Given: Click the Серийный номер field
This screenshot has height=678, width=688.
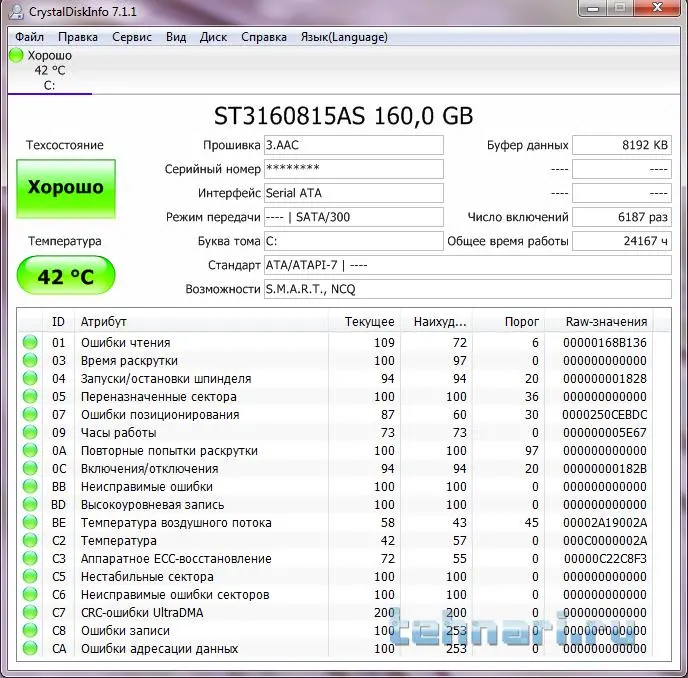Looking at the screenshot, I should pos(353,169).
